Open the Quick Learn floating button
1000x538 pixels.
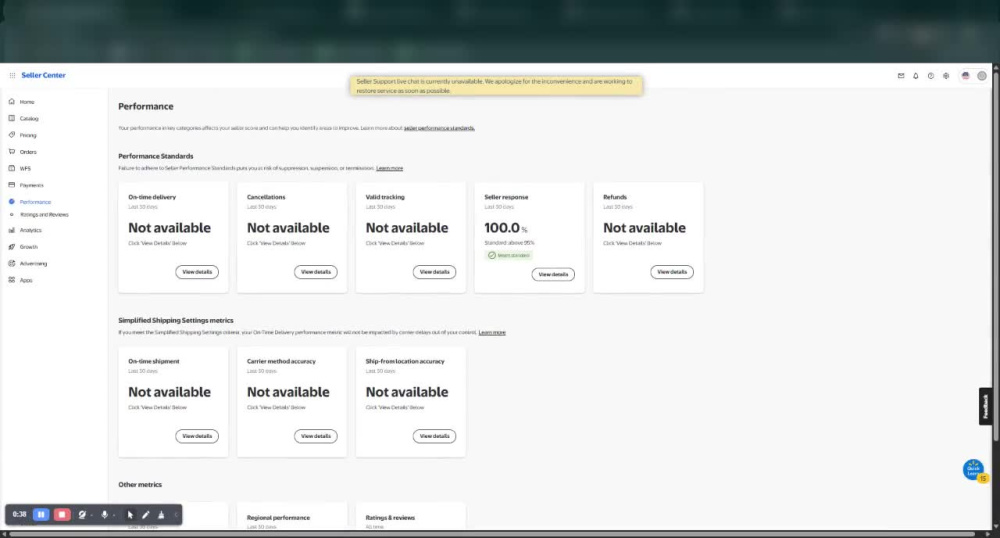pos(974,470)
